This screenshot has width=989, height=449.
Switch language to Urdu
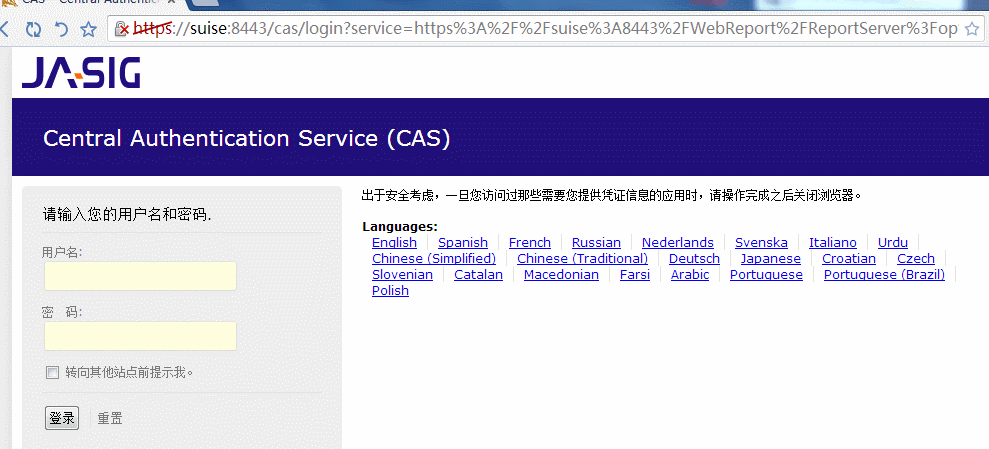click(893, 243)
